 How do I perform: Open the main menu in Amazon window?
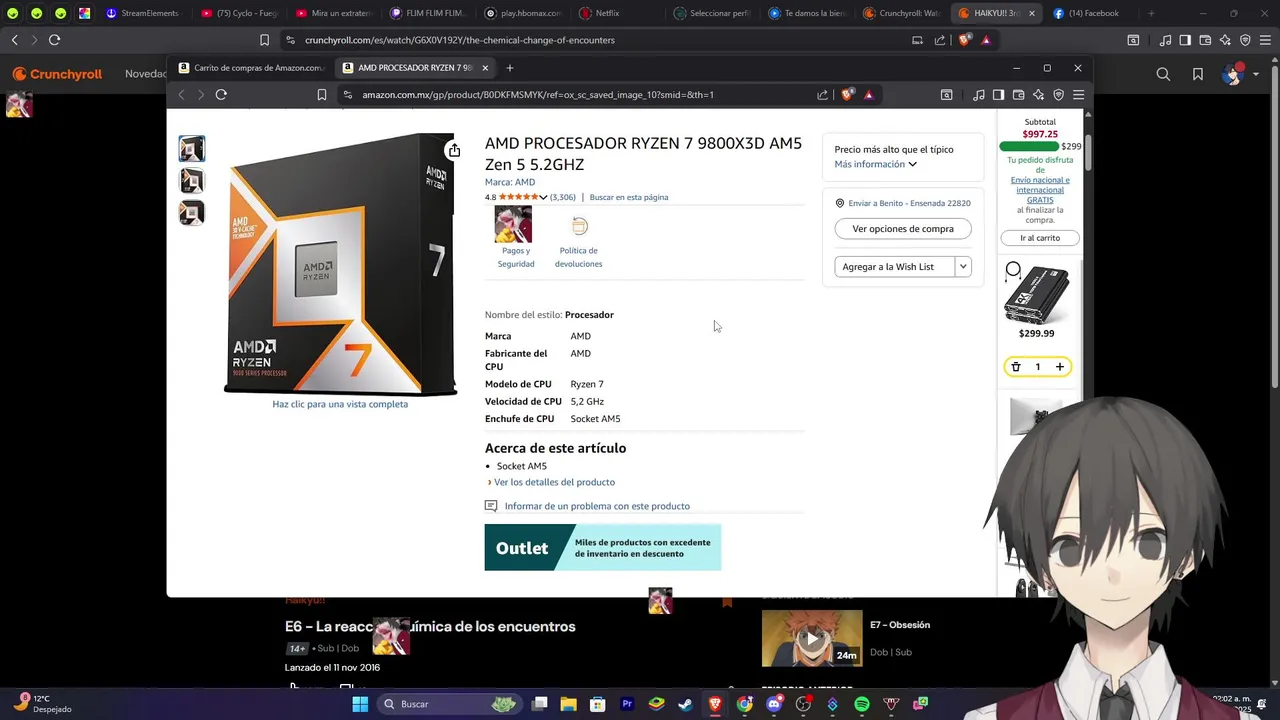[1078, 95]
